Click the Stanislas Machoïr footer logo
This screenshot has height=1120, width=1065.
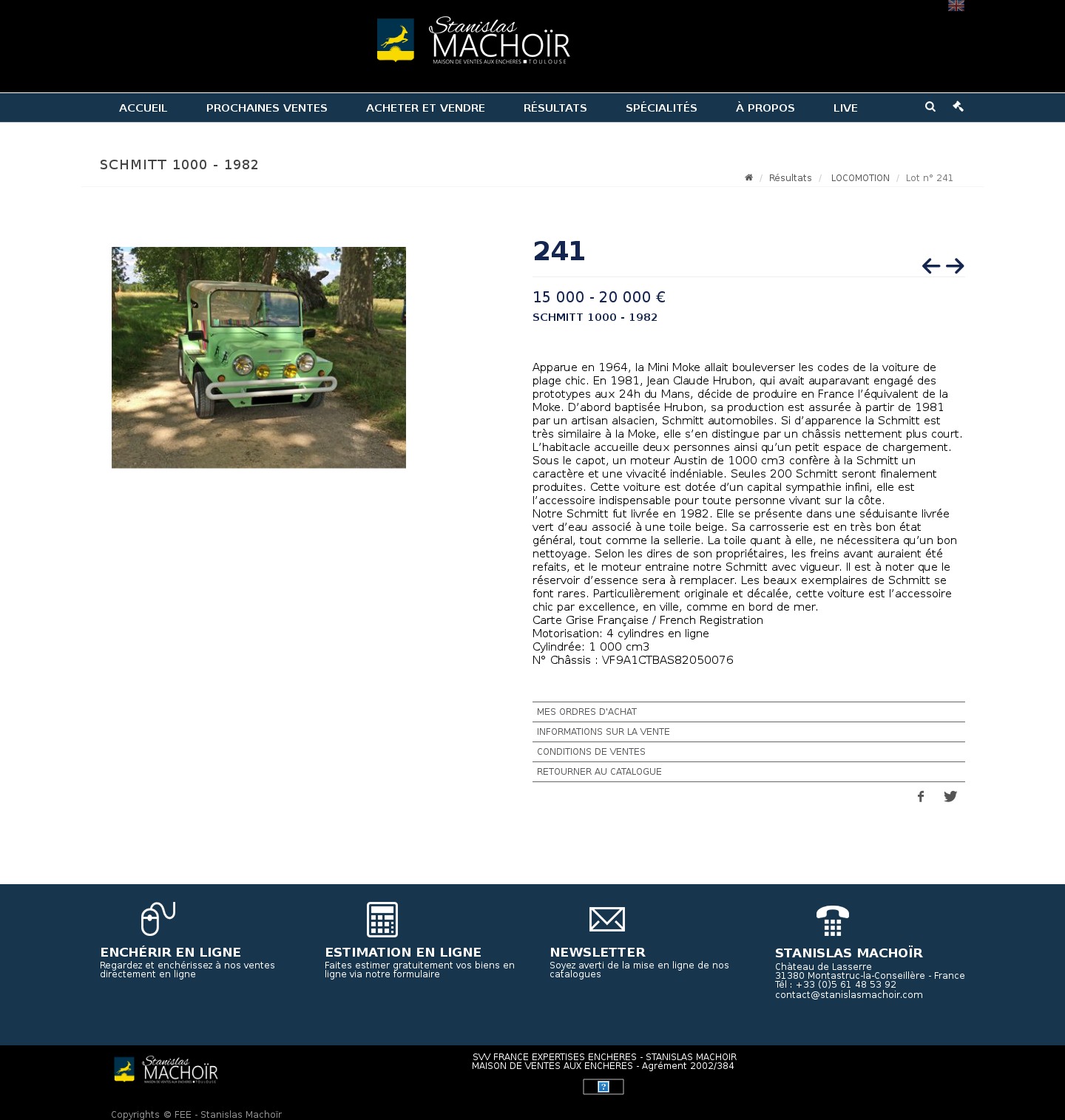166,1070
